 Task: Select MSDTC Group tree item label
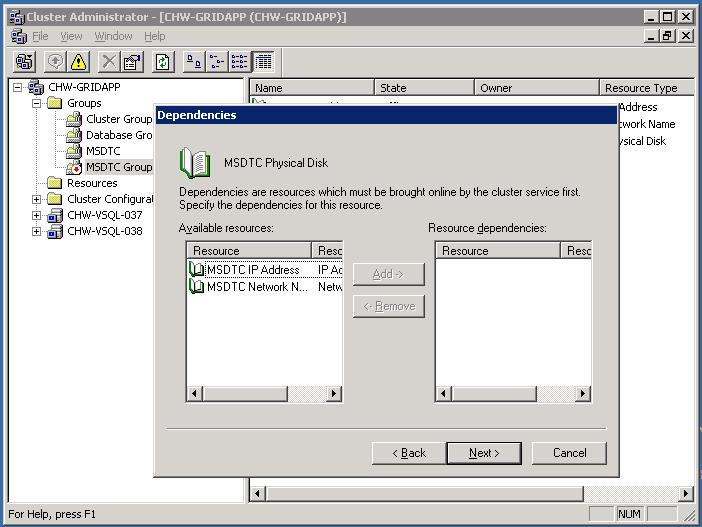[119, 167]
